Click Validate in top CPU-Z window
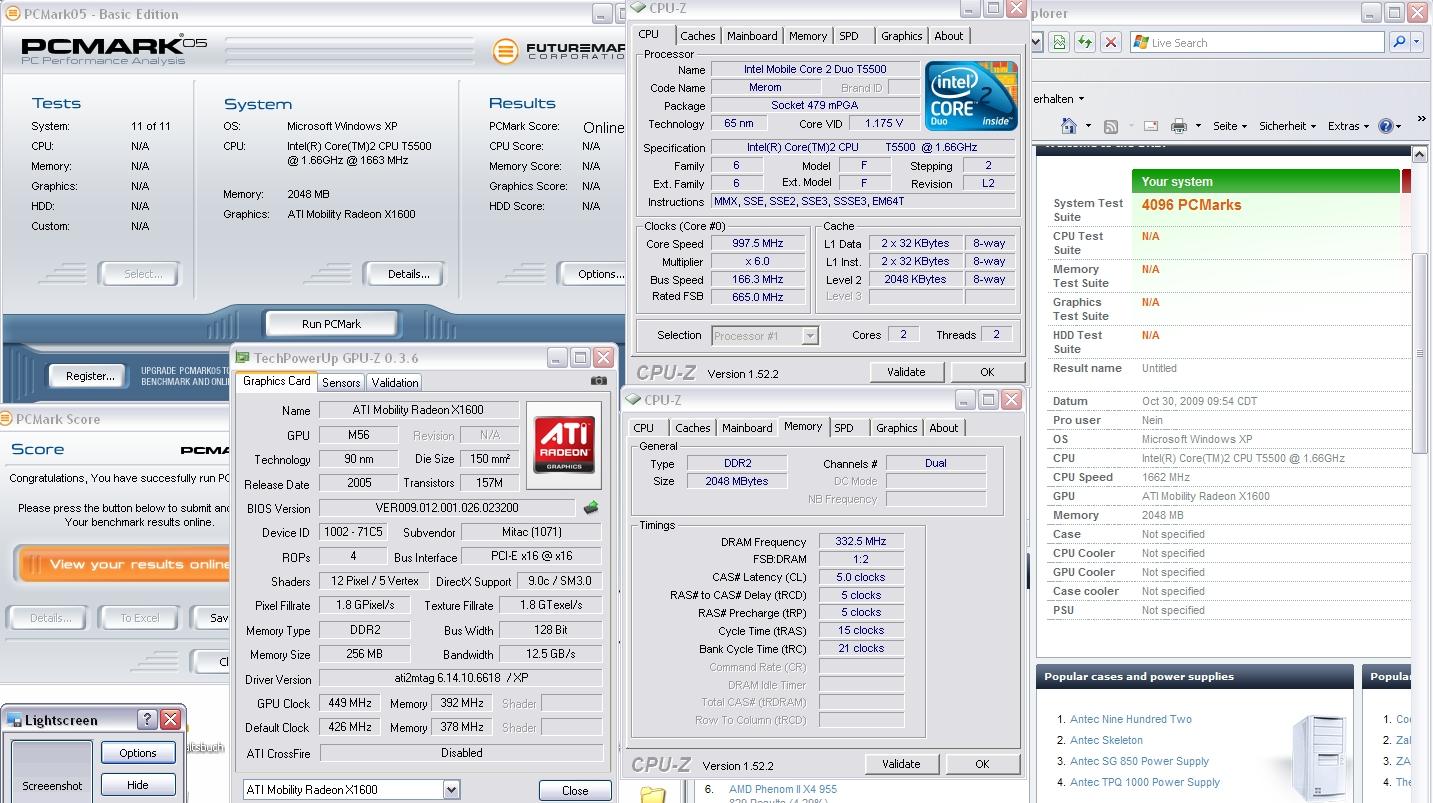The height and width of the screenshot is (803, 1433). click(x=906, y=372)
